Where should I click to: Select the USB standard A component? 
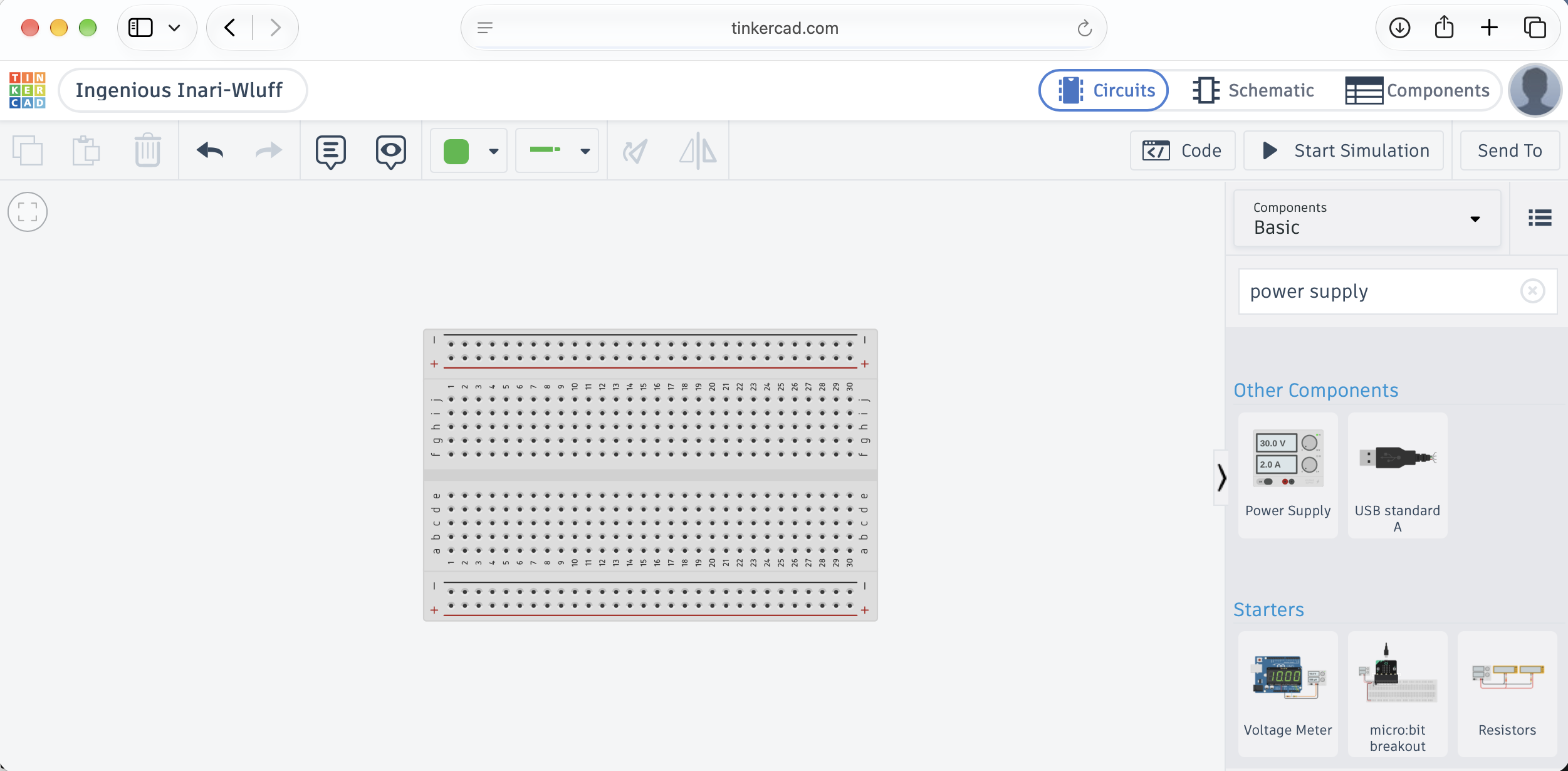[1398, 475]
